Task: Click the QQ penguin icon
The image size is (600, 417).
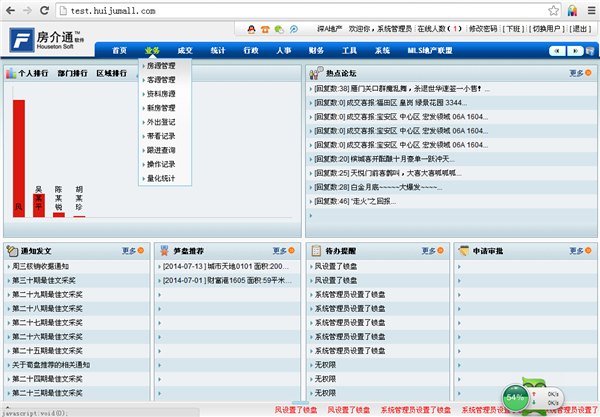Action: tap(251, 29)
